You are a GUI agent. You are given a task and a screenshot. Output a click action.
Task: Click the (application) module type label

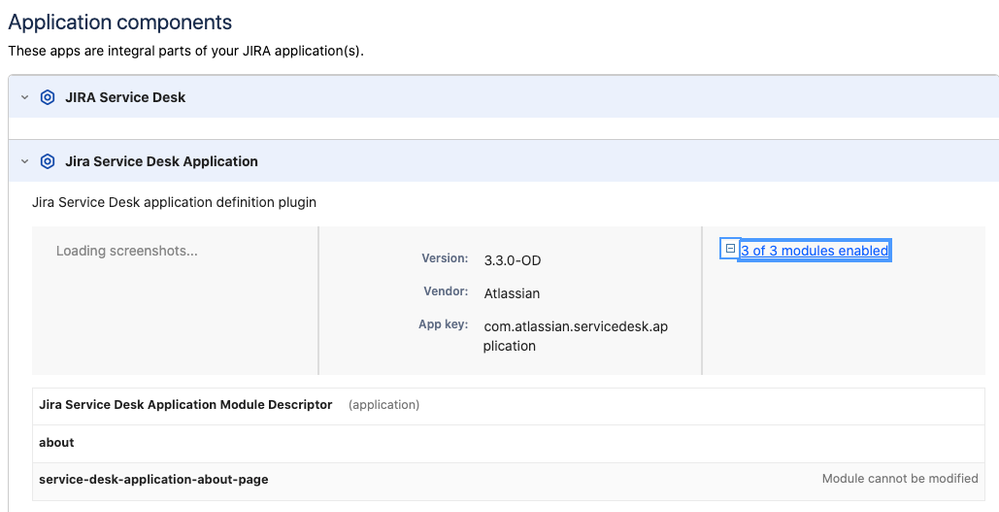pyautogui.click(x=384, y=405)
